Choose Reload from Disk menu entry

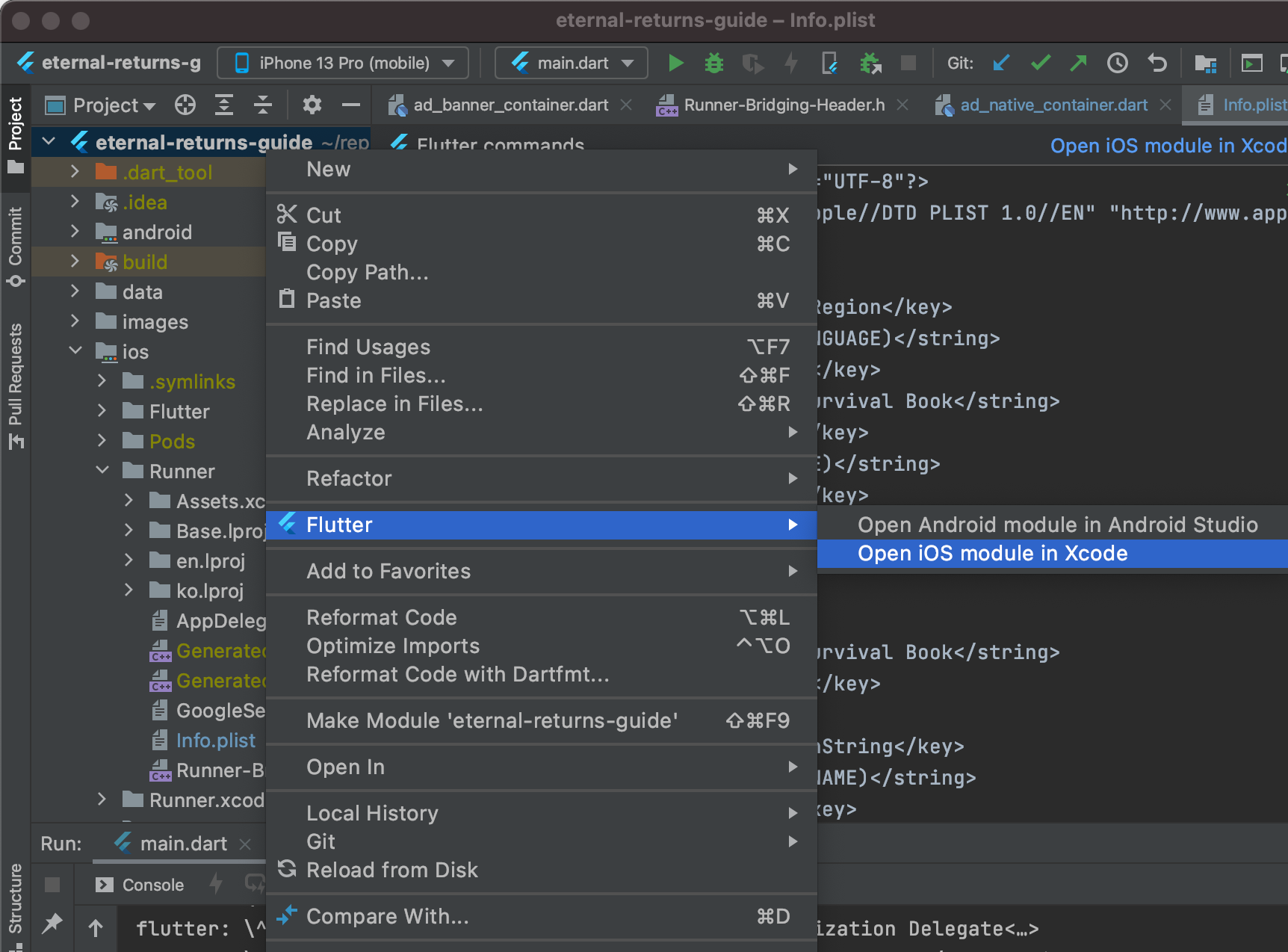pyautogui.click(x=542, y=871)
